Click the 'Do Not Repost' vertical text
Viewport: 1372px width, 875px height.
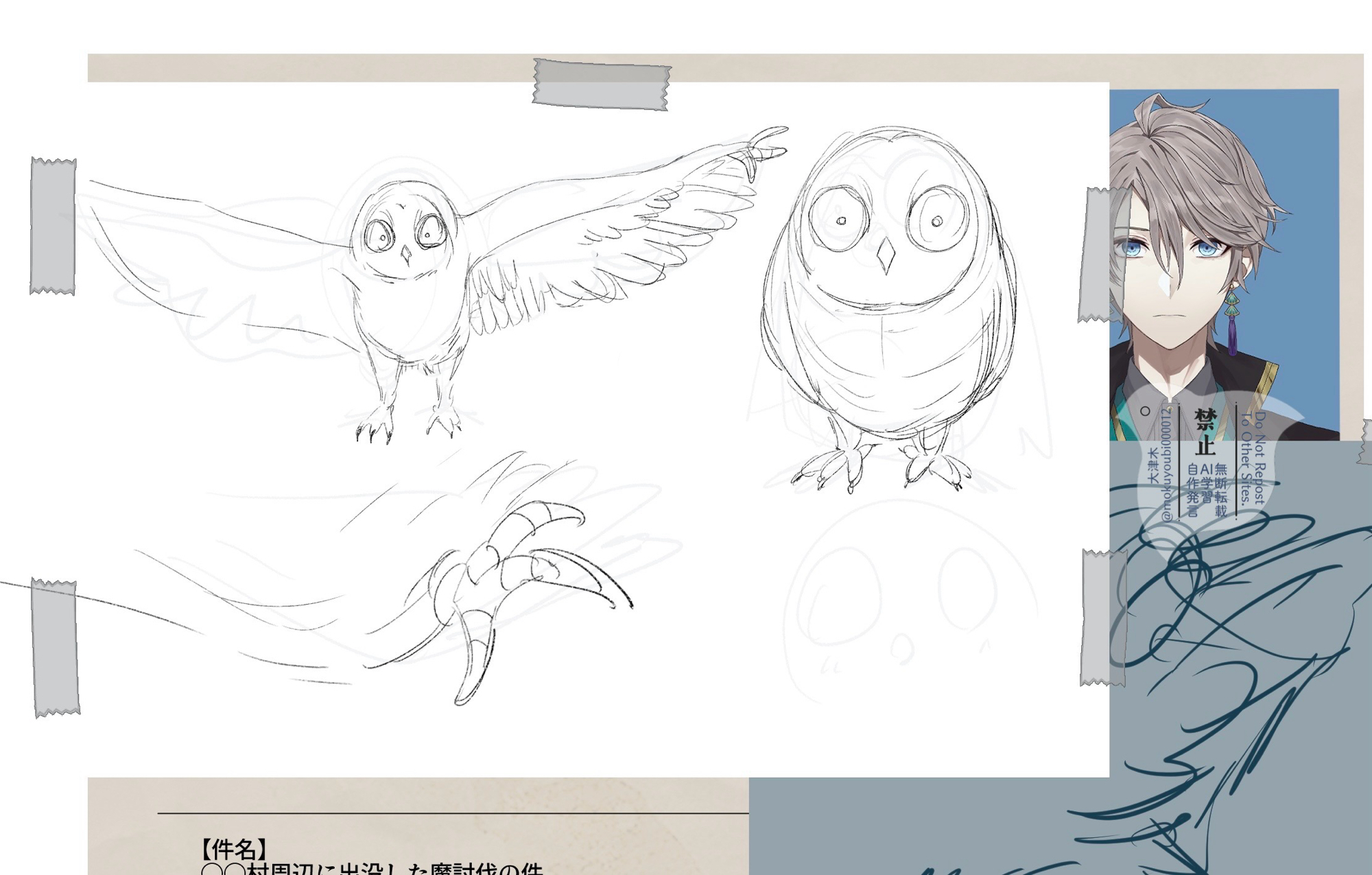click(1259, 458)
